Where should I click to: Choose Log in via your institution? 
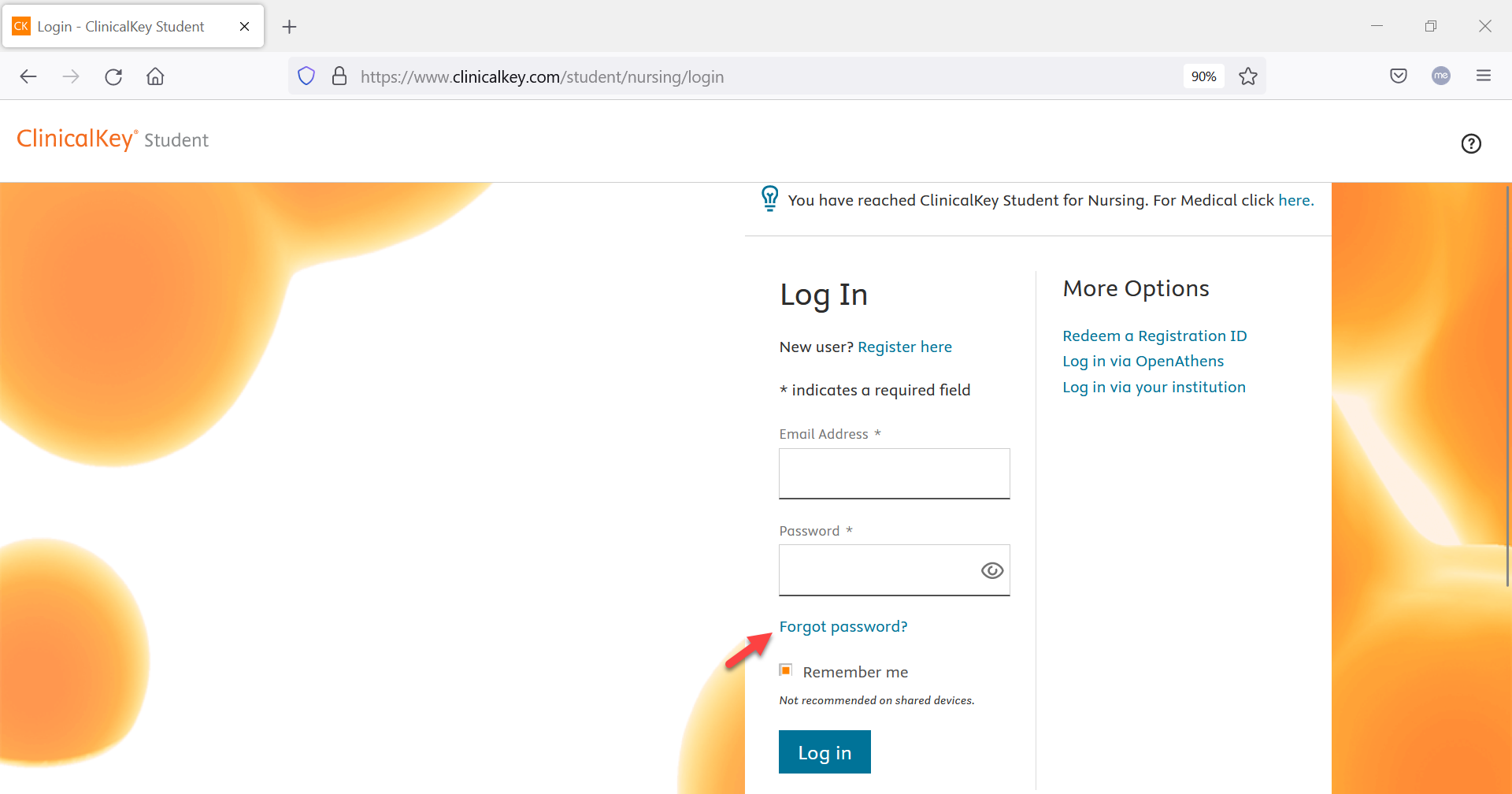pos(1154,387)
